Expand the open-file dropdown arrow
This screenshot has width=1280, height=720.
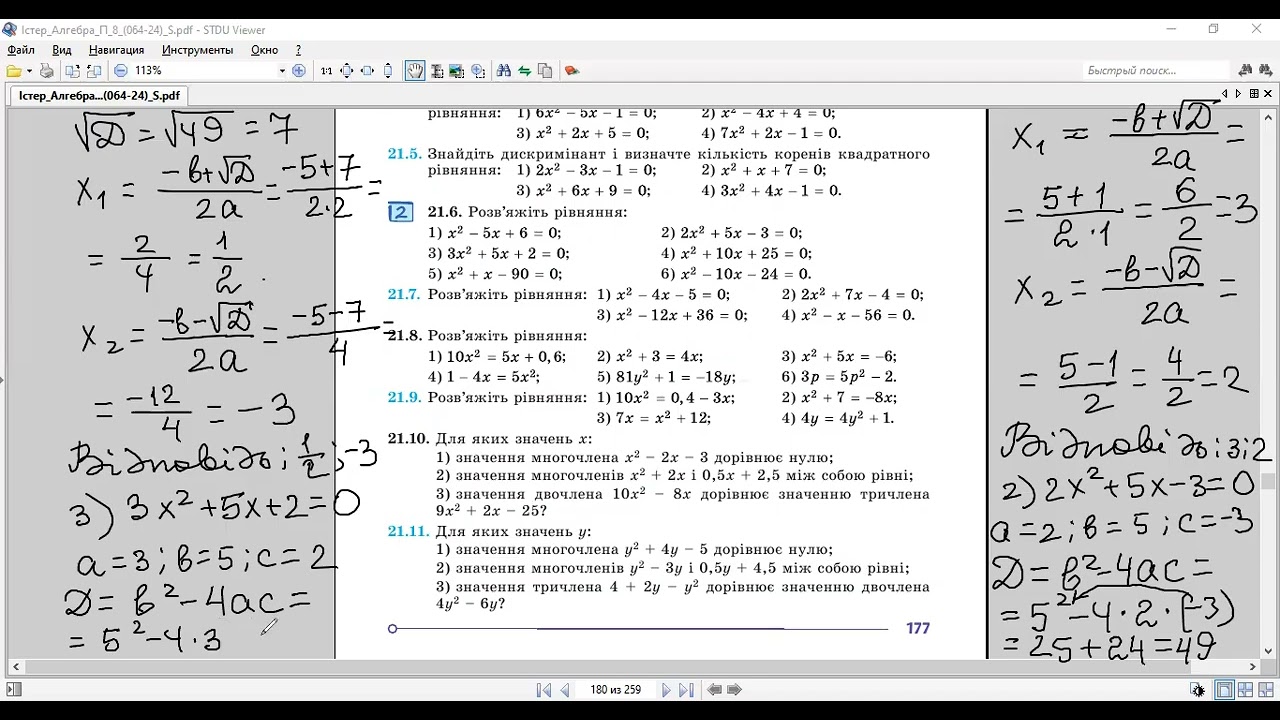click(x=29, y=71)
